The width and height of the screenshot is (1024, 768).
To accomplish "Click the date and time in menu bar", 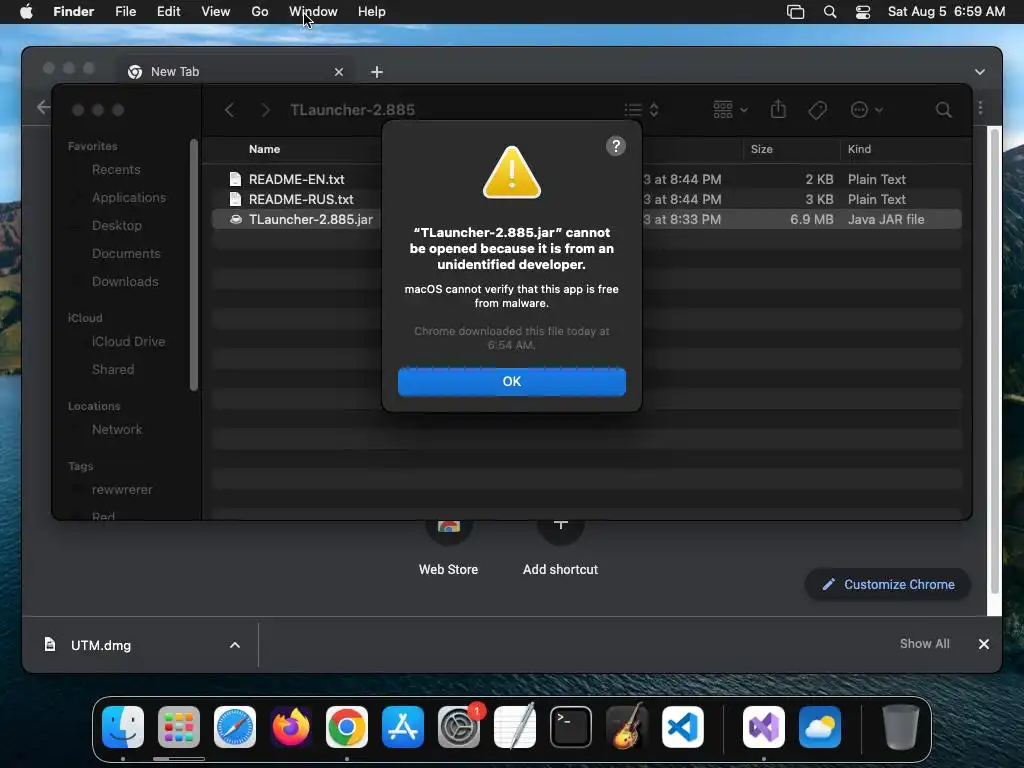I will 946,12.
